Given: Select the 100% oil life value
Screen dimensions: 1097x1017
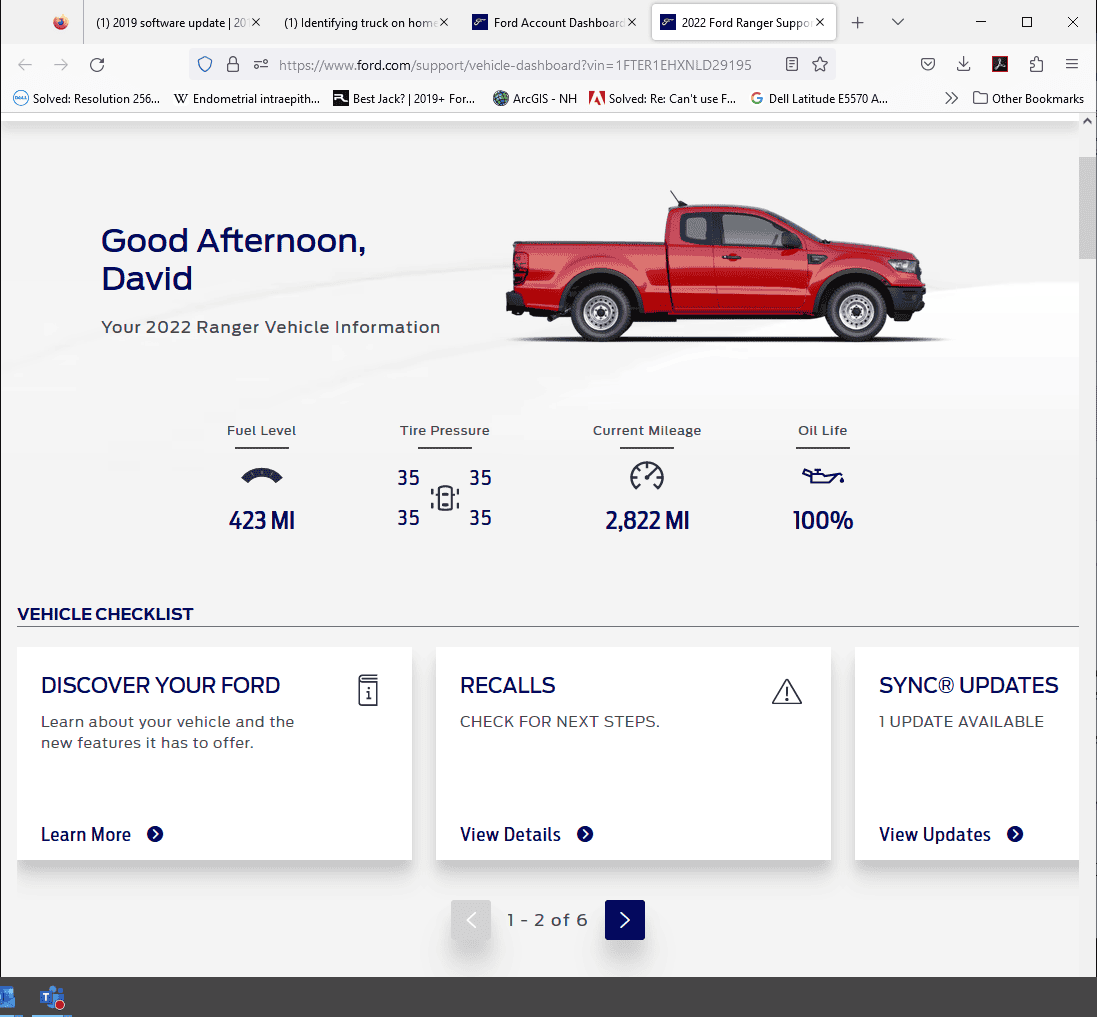Looking at the screenshot, I should [x=823, y=520].
